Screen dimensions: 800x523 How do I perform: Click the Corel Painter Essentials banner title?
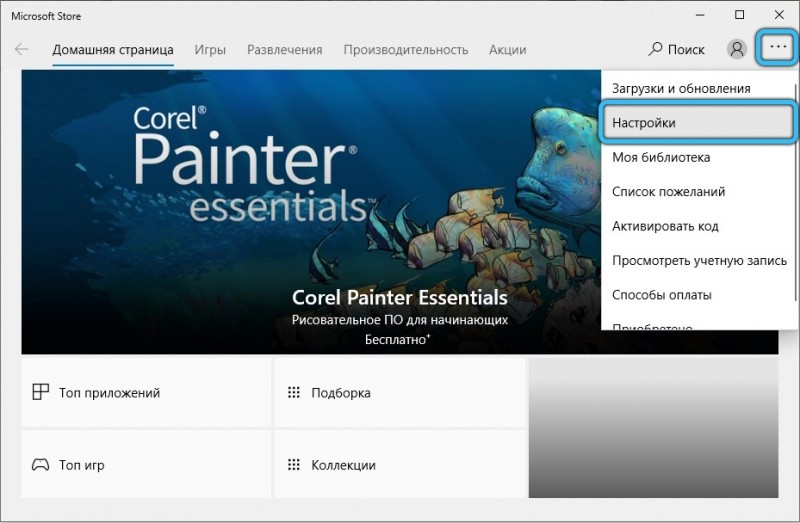coord(399,297)
